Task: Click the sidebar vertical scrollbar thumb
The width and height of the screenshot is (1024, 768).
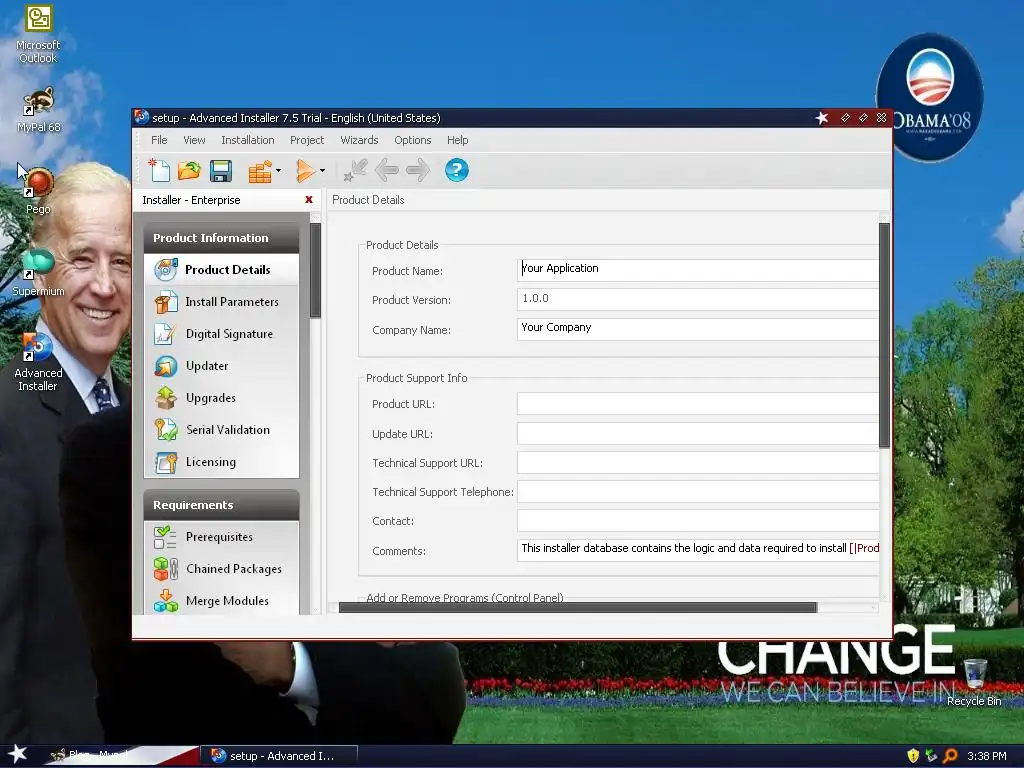Action: tap(315, 270)
